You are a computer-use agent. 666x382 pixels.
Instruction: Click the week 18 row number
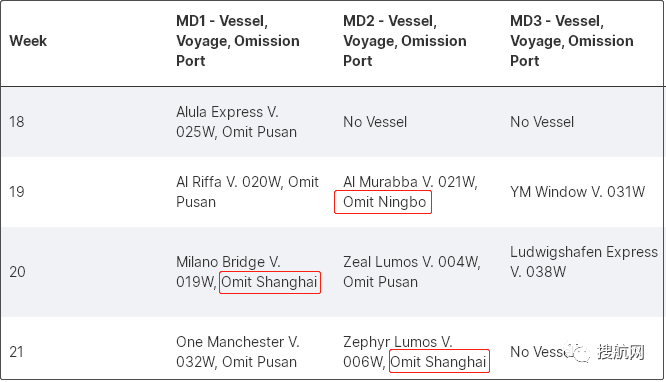[17, 122]
